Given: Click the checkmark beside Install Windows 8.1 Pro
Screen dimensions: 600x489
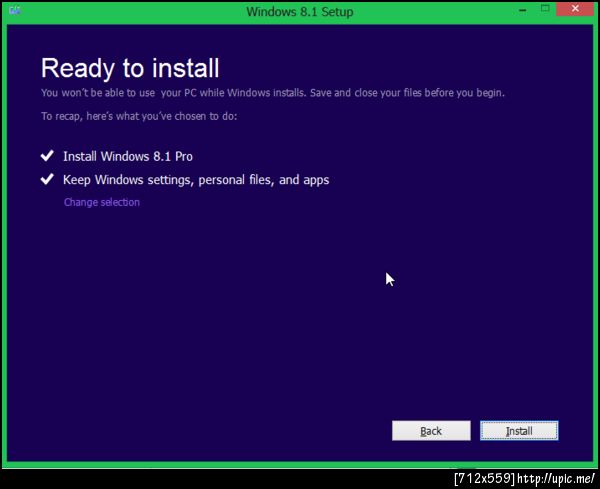Looking at the screenshot, I should [x=47, y=155].
